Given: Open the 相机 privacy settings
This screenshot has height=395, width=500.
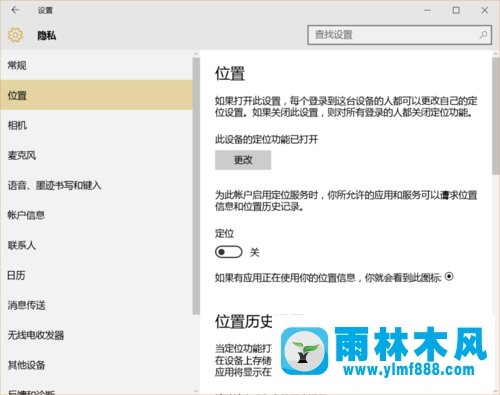Looking at the screenshot, I should 97,125.
